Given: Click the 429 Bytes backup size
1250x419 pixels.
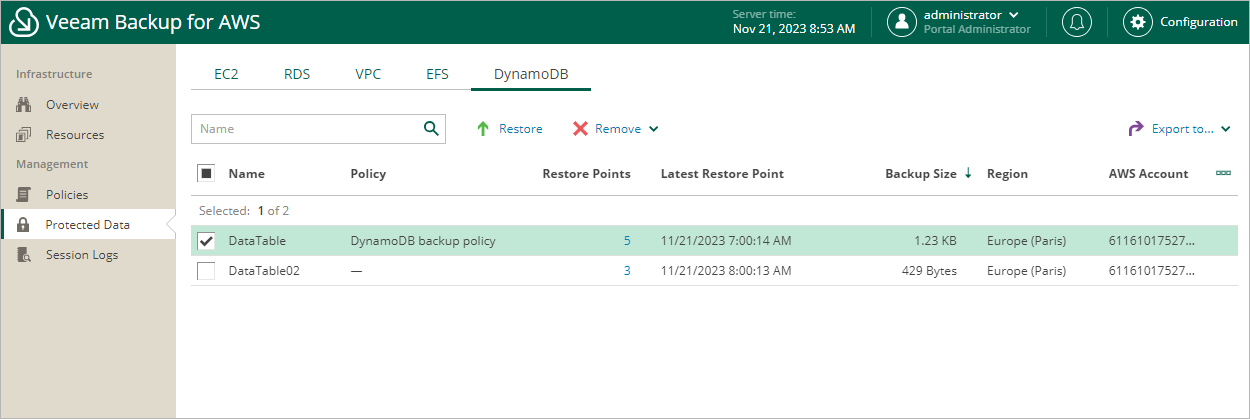Looking at the screenshot, I should point(929,271).
